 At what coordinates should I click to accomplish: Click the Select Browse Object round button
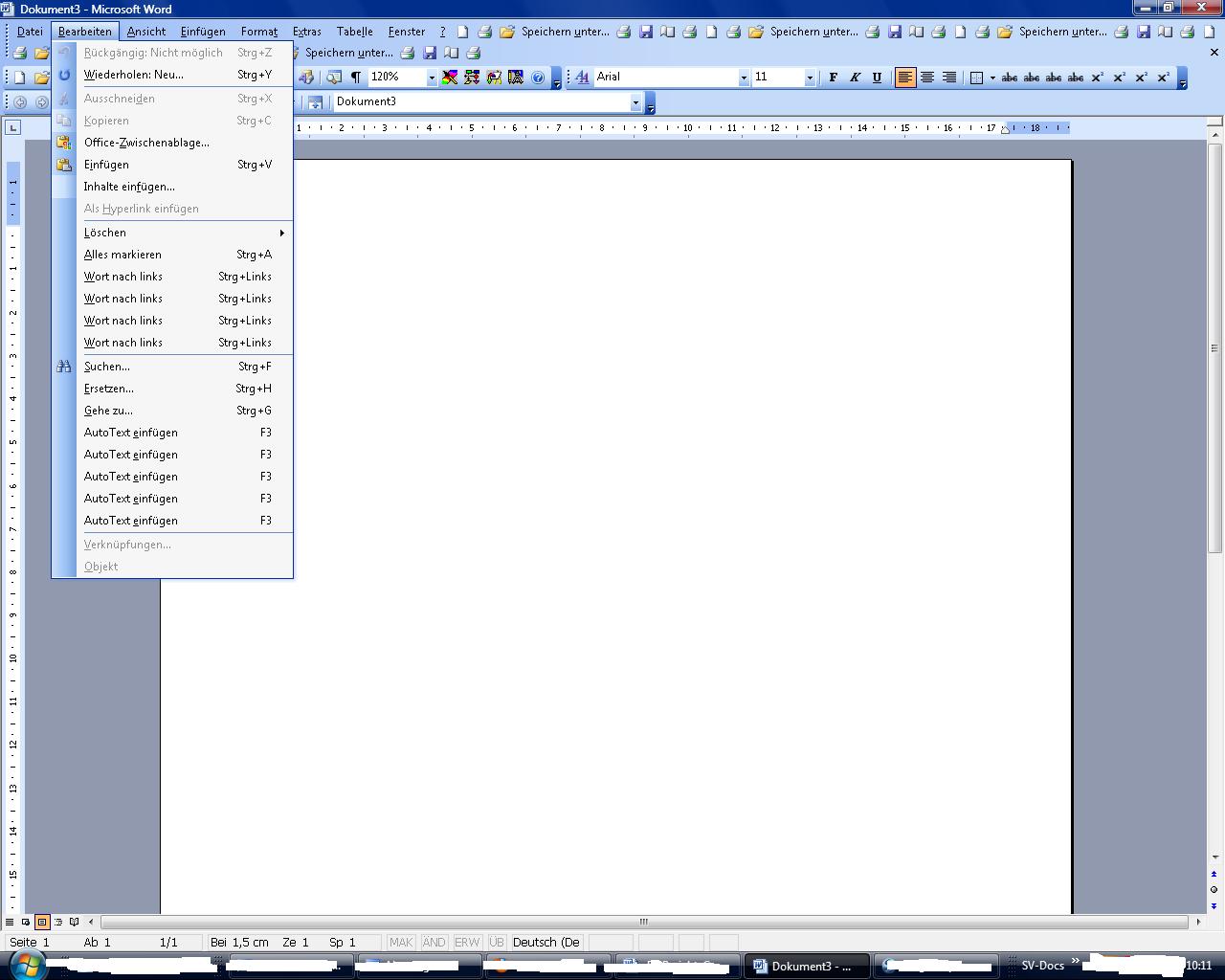[x=1214, y=890]
